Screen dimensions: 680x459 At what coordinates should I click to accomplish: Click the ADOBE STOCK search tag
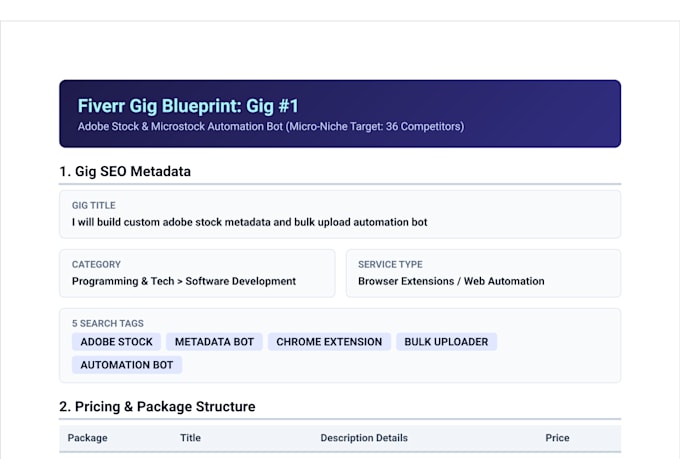click(116, 341)
